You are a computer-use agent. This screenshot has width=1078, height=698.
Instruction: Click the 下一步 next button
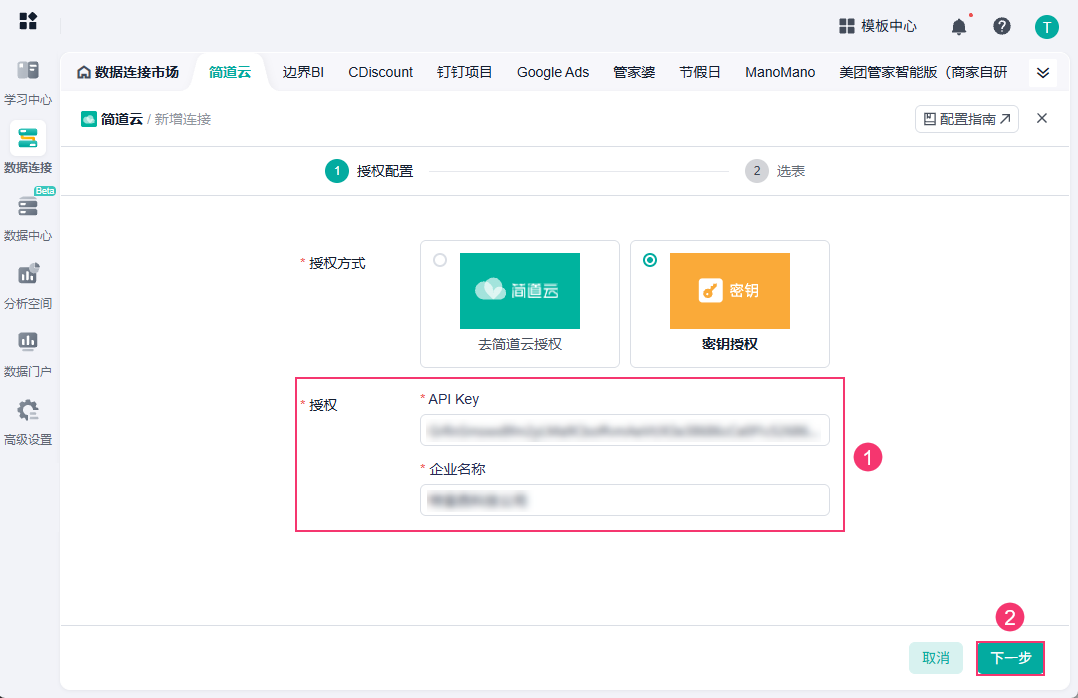pos(1011,658)
